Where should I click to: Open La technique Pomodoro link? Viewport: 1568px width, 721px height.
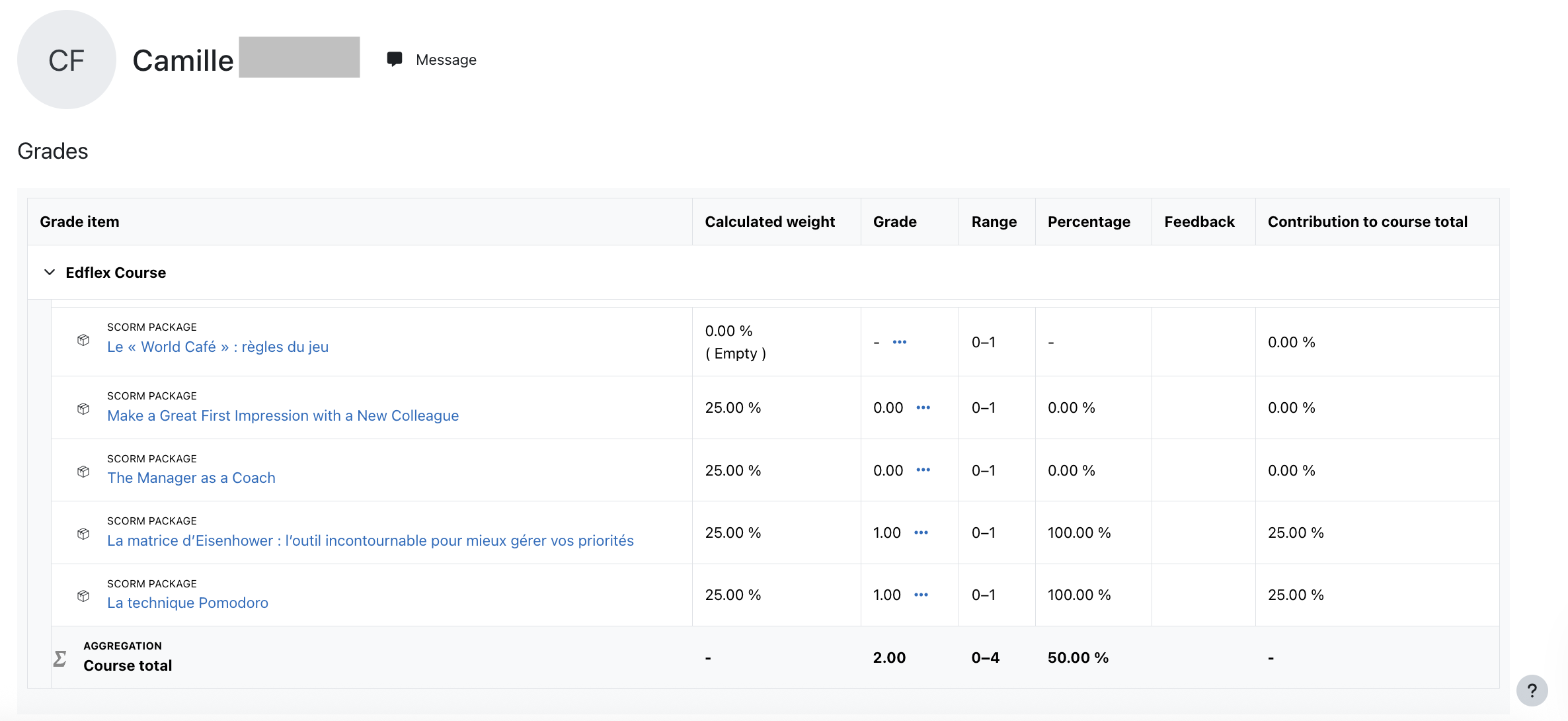coord(188,603)
